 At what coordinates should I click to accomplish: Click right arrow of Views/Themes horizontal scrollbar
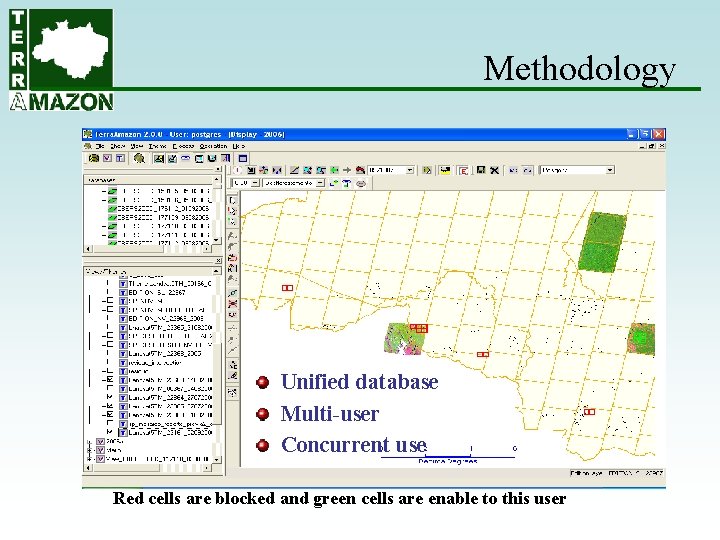point(207,468)
